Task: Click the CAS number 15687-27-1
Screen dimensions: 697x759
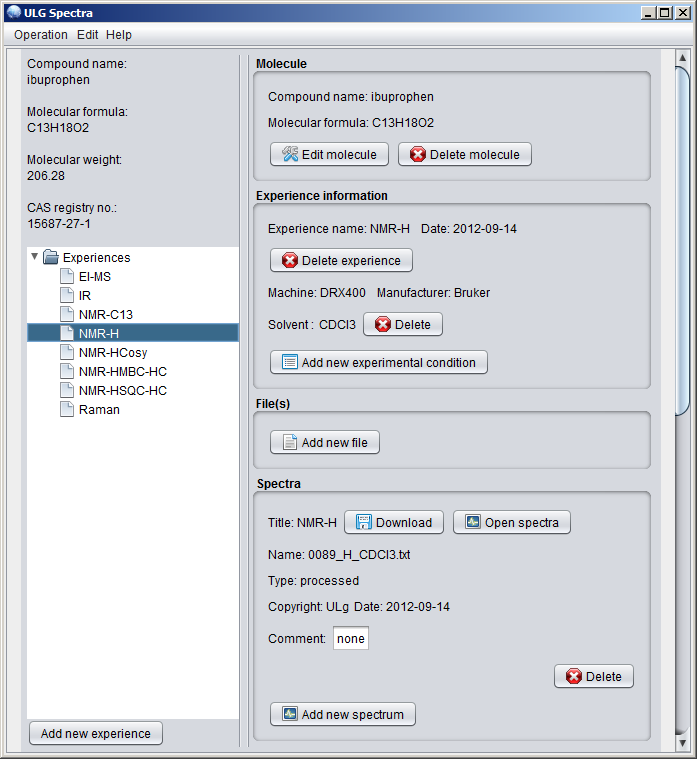Action: [x=59, y=224]
